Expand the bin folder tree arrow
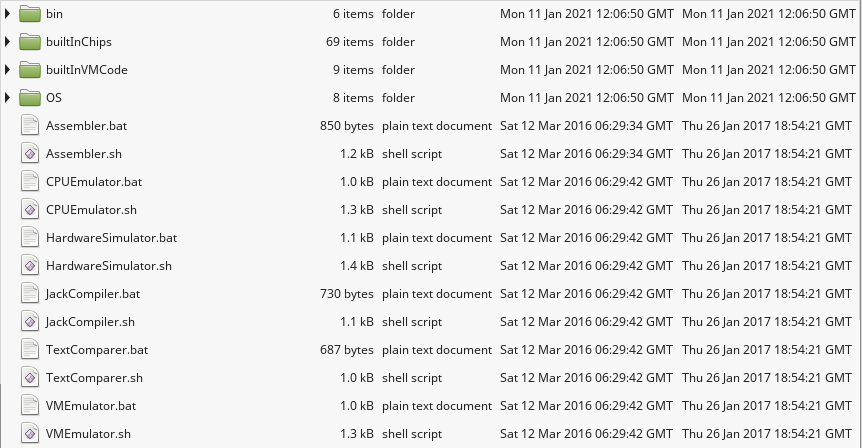 [x=8, y=14]
